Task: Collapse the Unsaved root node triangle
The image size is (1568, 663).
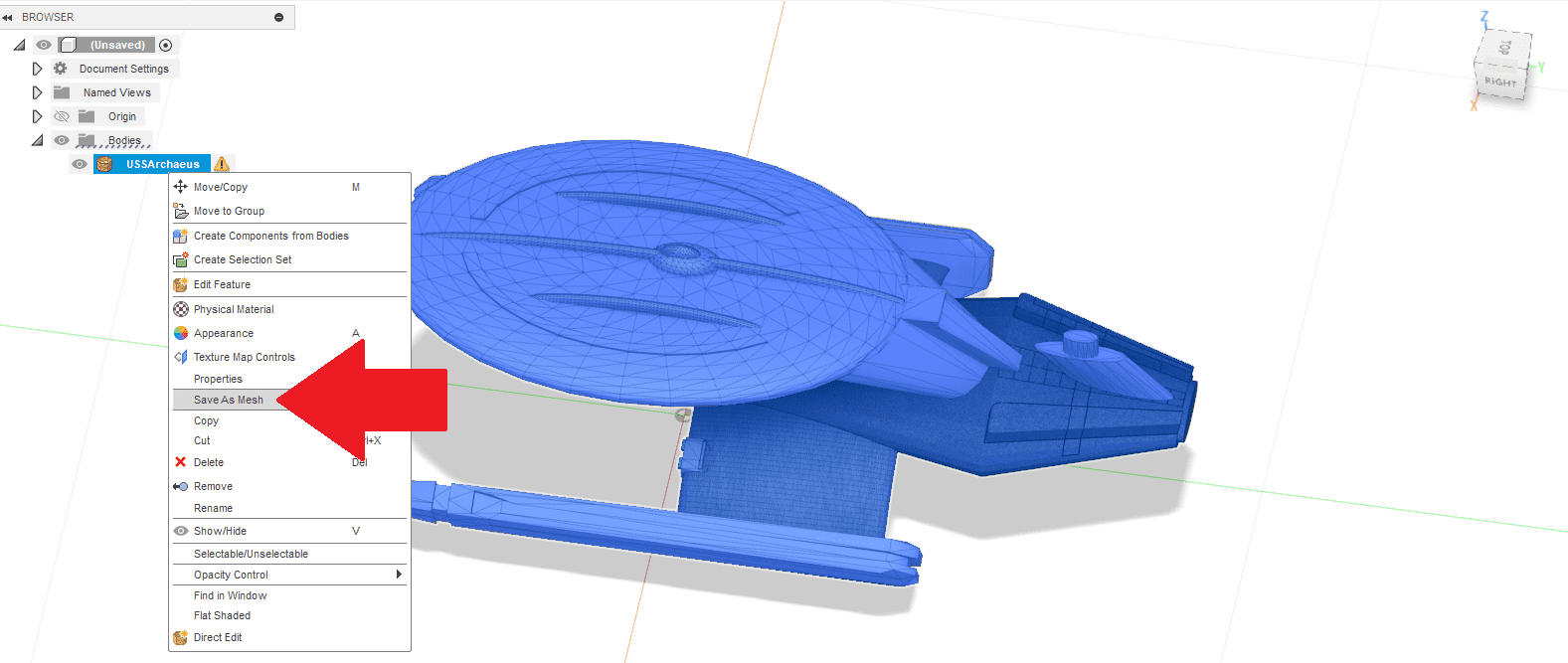Action: [x=19, y=45]
